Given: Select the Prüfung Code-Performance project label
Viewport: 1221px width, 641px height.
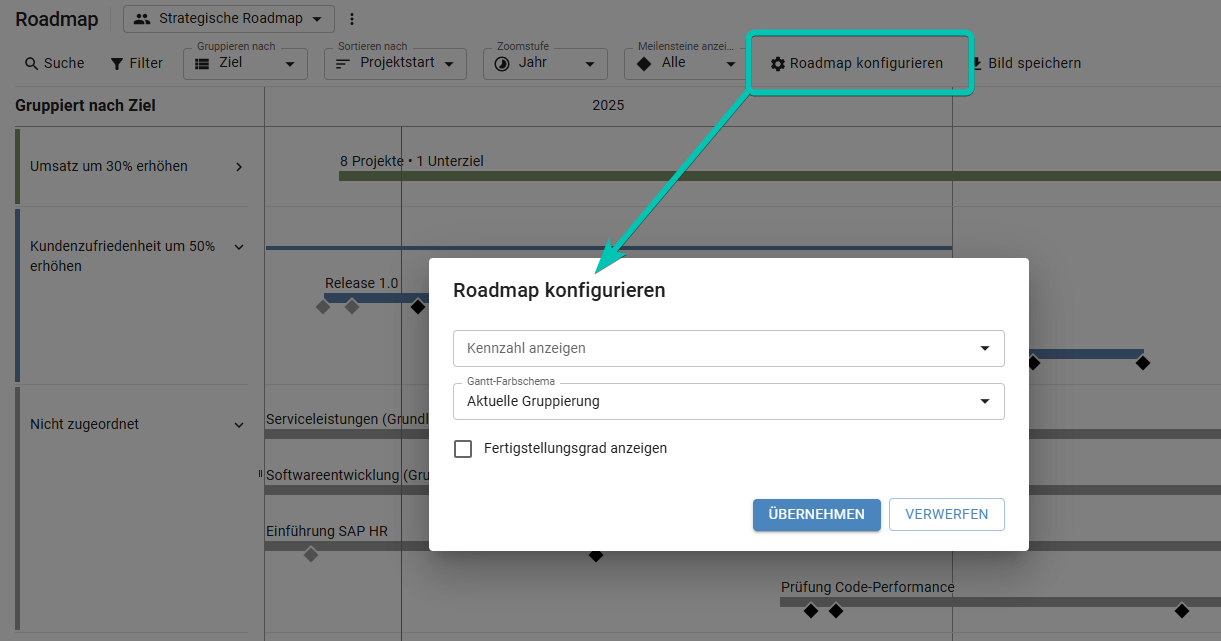Looking at the screenshot, I should coord(868,587).
